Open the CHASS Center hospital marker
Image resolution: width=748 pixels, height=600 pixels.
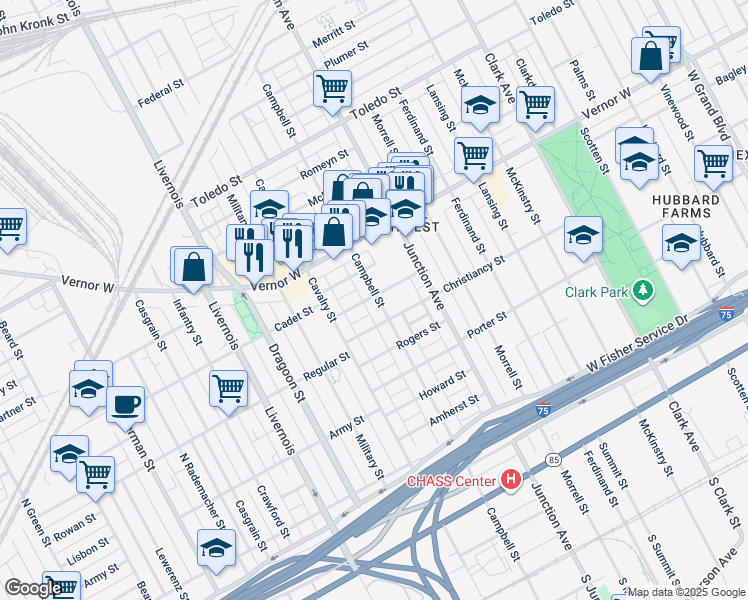510,479
